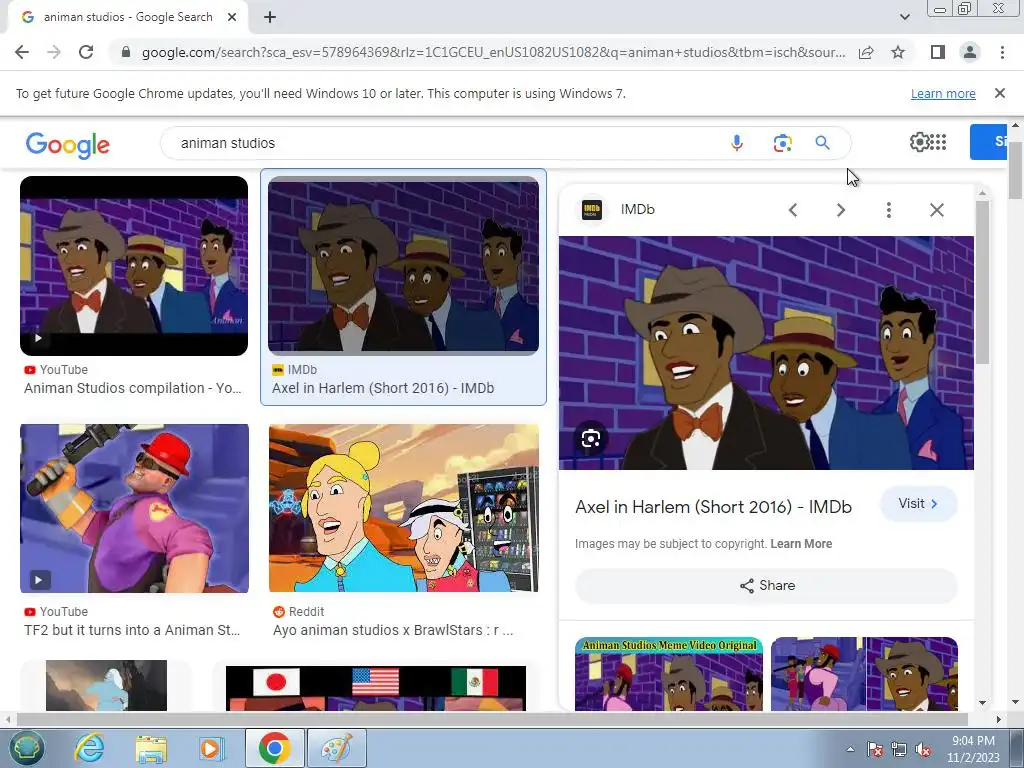Show hidden tray icons arrow

point(850,750)
